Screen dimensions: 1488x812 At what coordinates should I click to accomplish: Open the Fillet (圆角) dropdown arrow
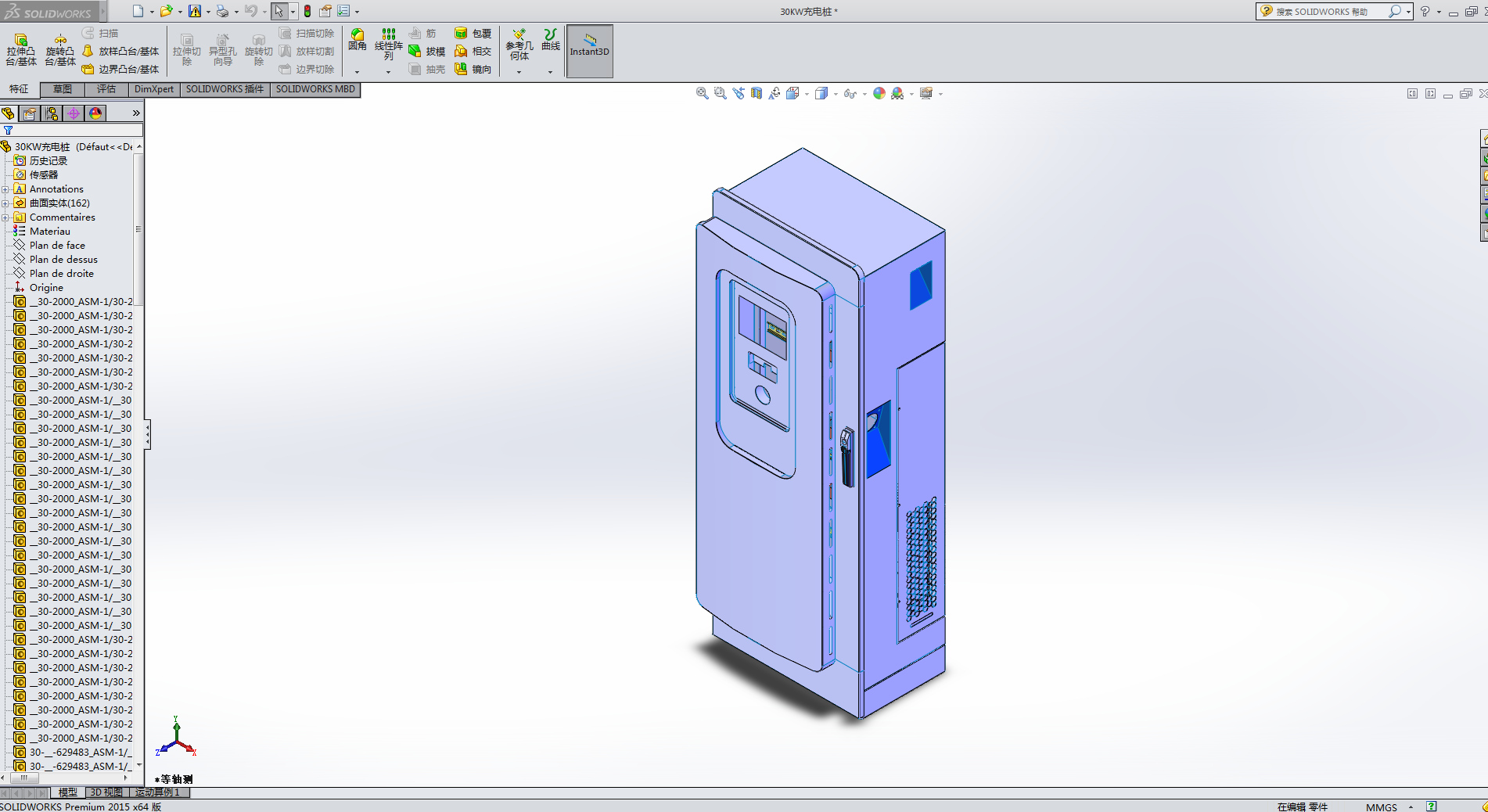pyautogui.click(x=358, y=72)
